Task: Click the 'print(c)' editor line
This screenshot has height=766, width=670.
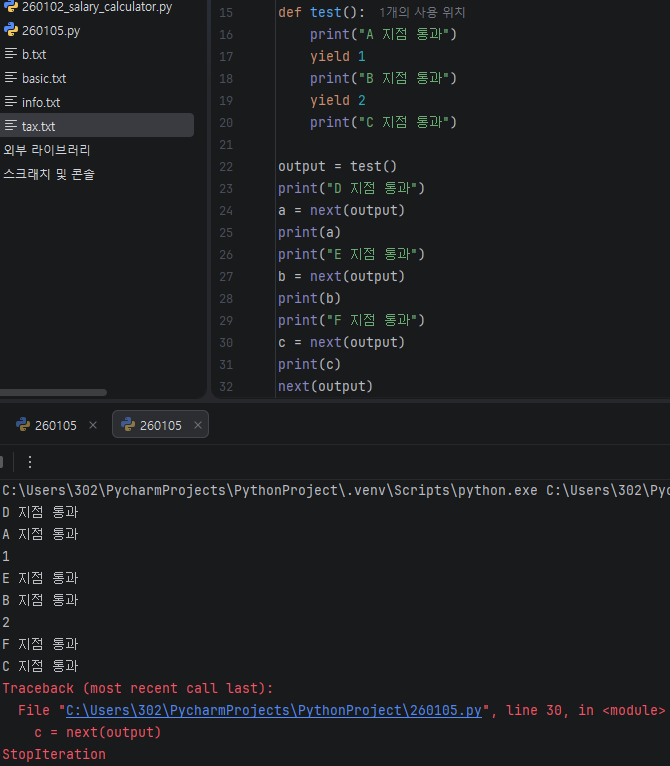Action: pyautogui.click(x=309, y=364)
